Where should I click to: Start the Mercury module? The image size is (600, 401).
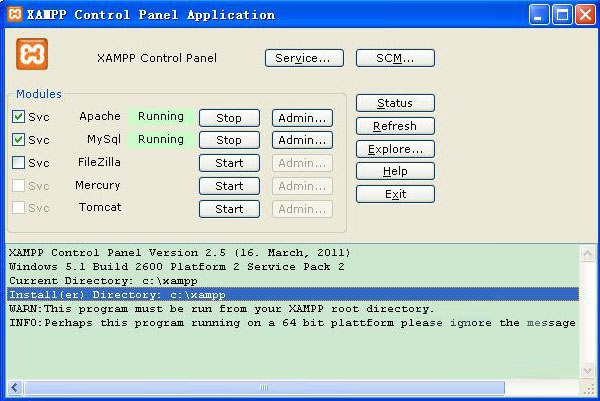(x=229, y=186)
